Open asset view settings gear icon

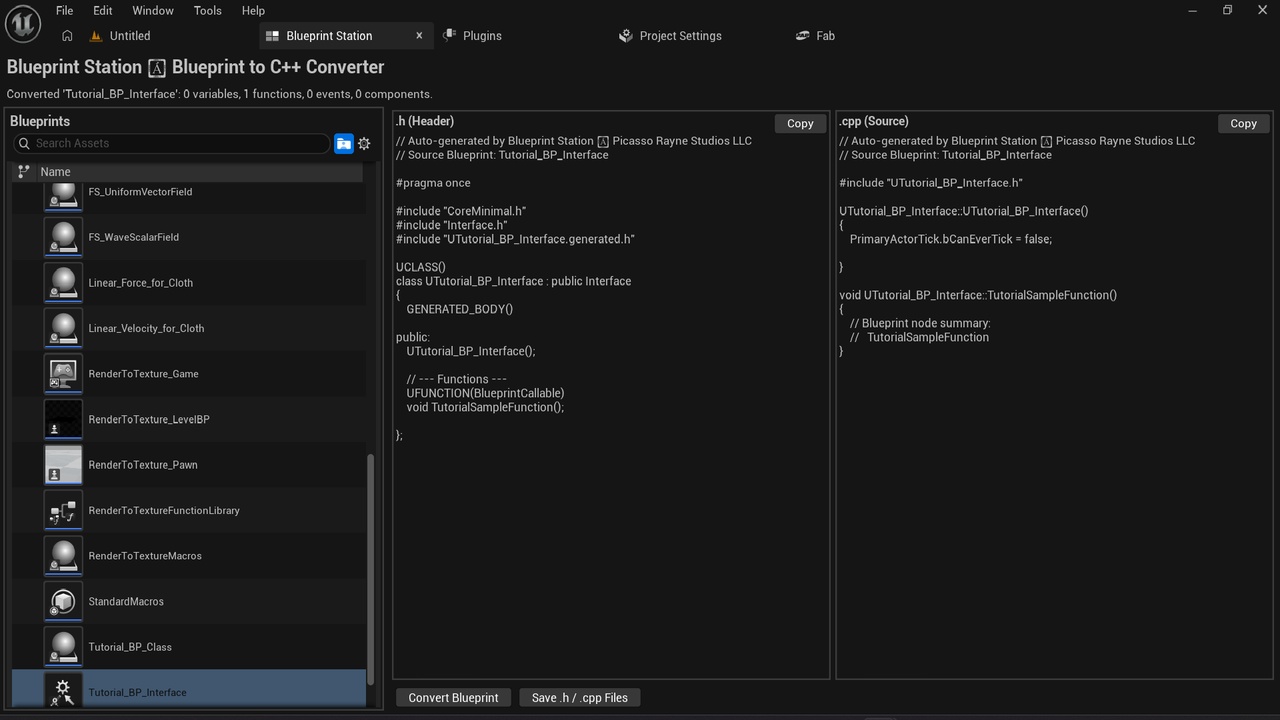tap(364, 144)
